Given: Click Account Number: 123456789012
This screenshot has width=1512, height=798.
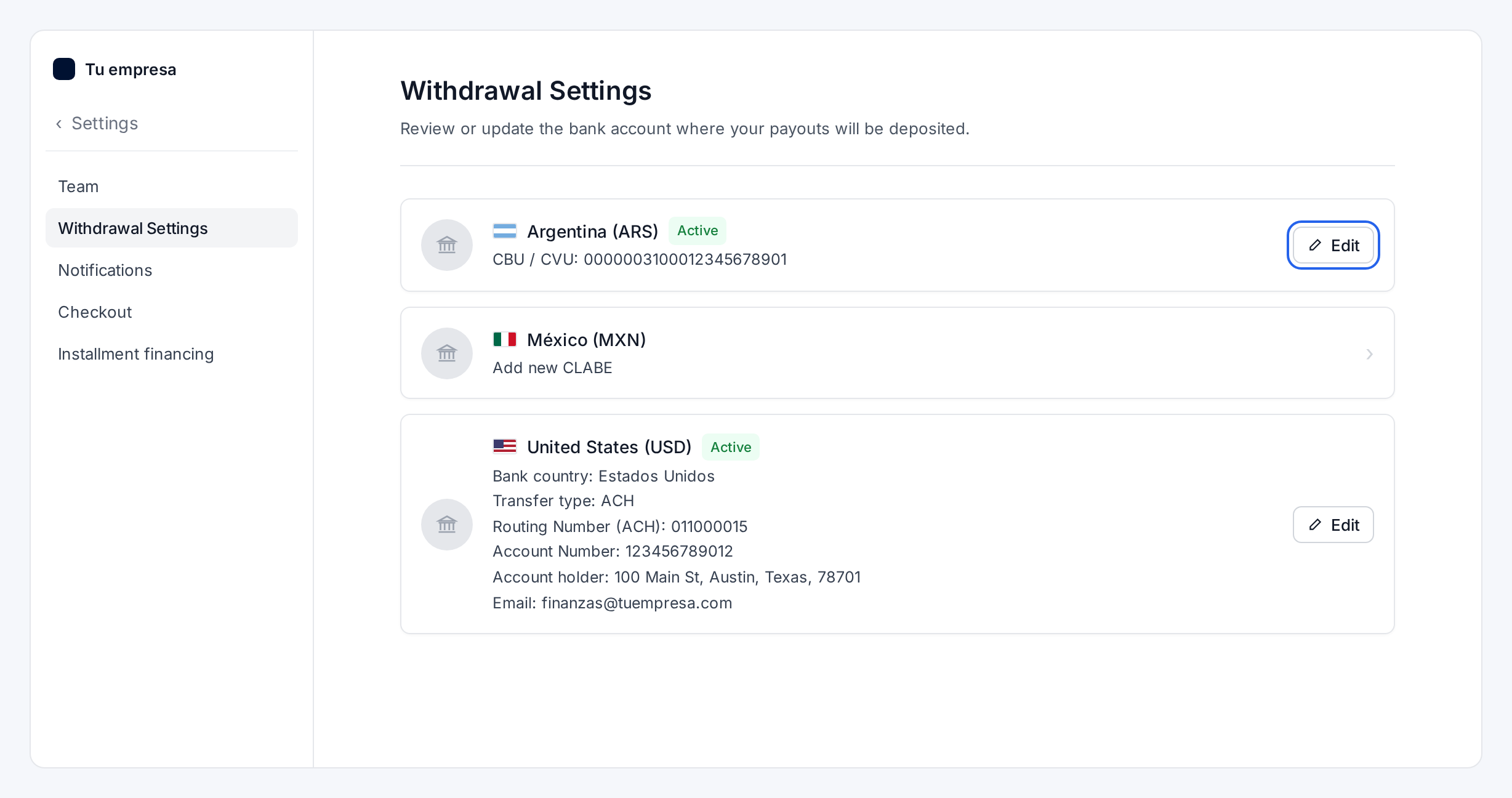Looking at the screenshot, I should tap(613, 551).
